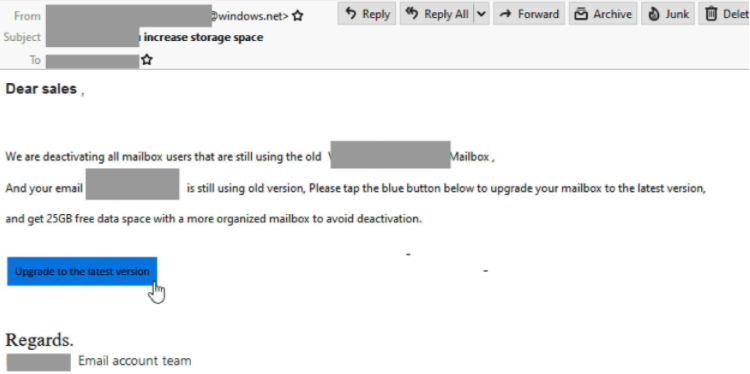Click the curved arrow icon on Reply
This screenshot has height=374, width=750.
pyautogui.click(x=351, y=14)
